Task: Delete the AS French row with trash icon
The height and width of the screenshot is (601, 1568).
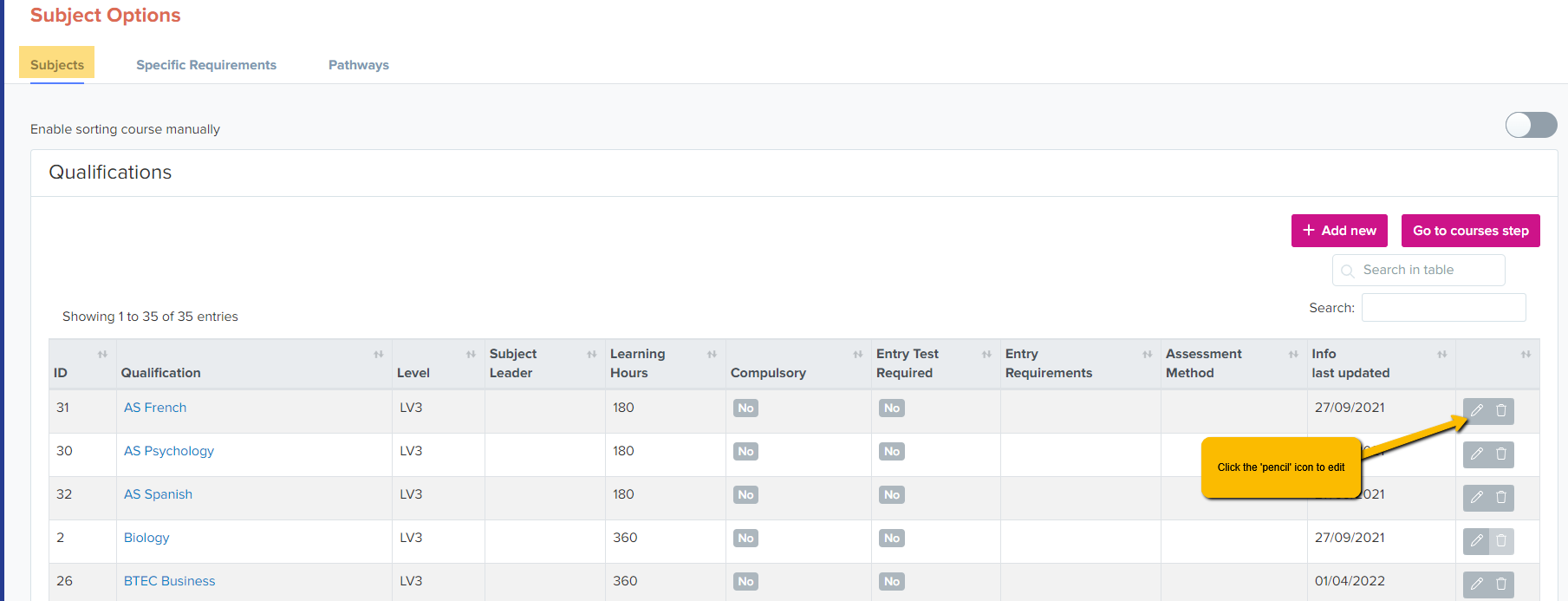Action: tap(1501, 410)
